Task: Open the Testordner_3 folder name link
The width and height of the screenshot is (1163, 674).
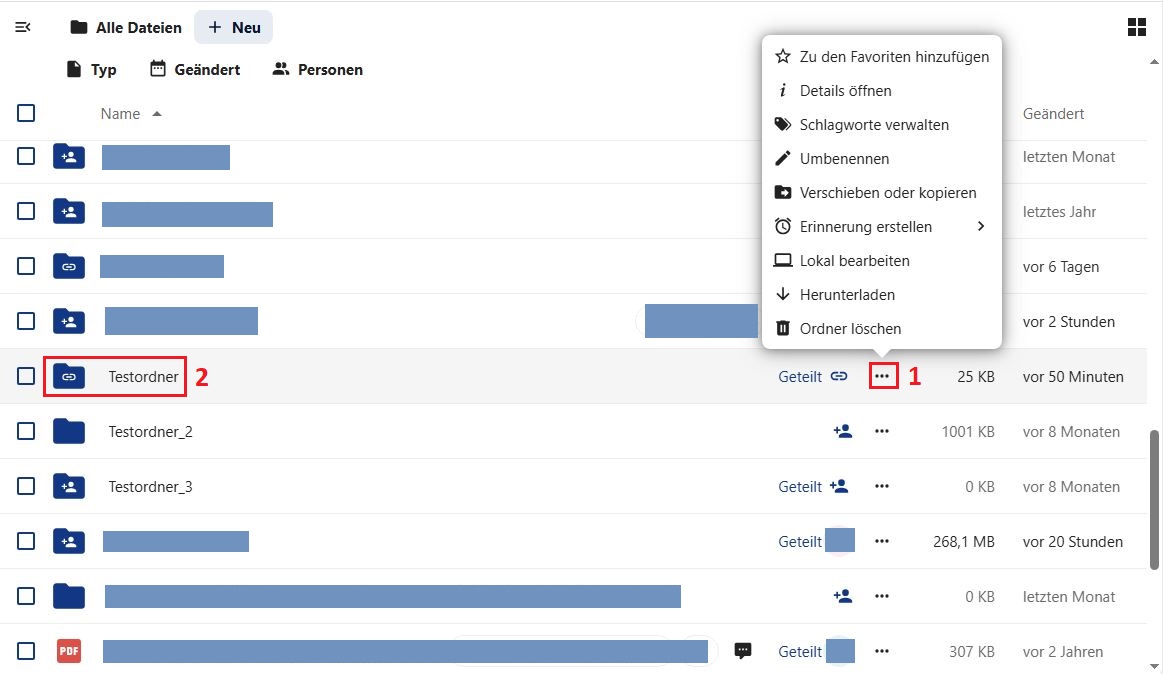Action: [x=150, y=487]
